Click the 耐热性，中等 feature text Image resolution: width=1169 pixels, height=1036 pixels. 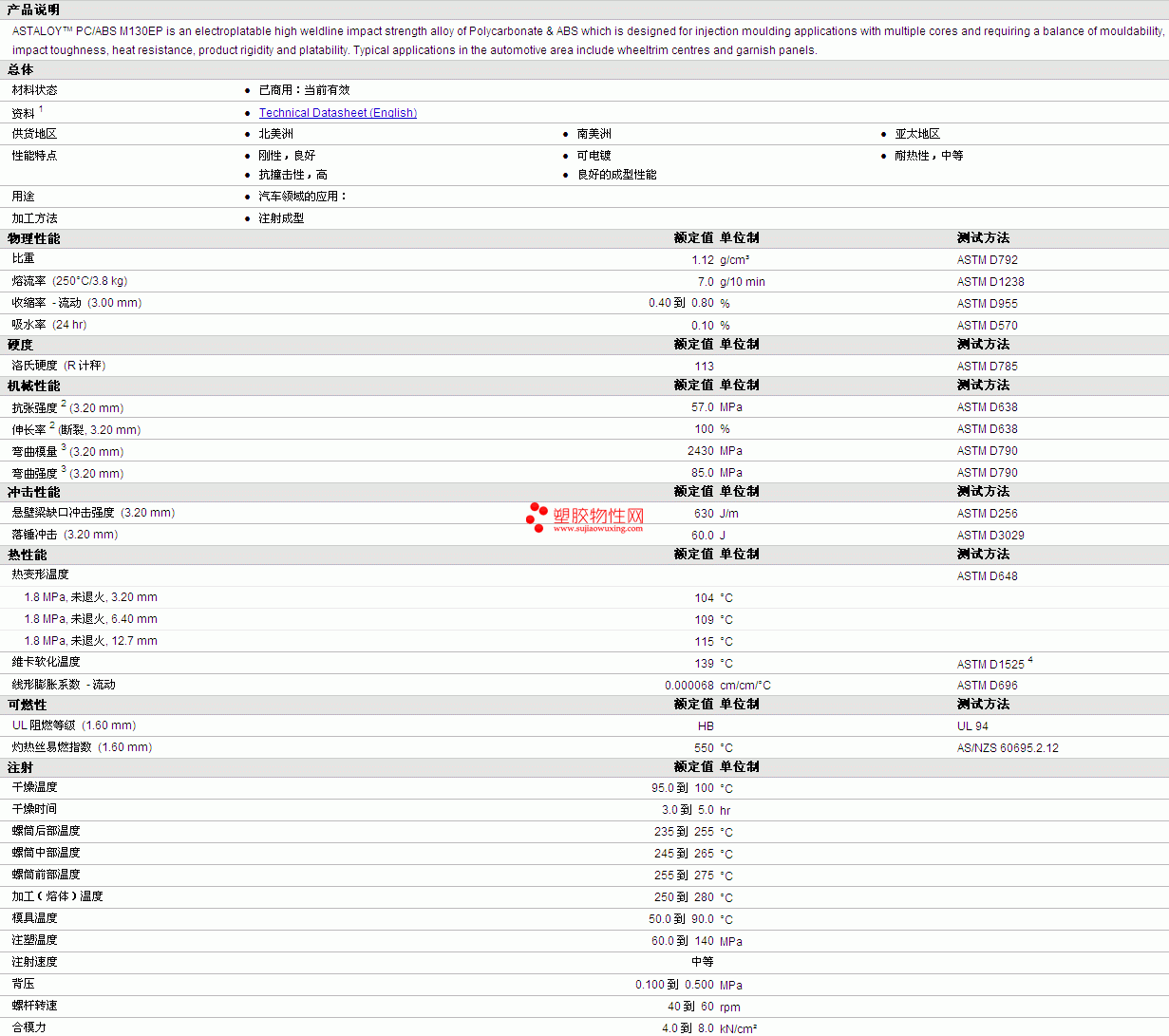[929, 156]
